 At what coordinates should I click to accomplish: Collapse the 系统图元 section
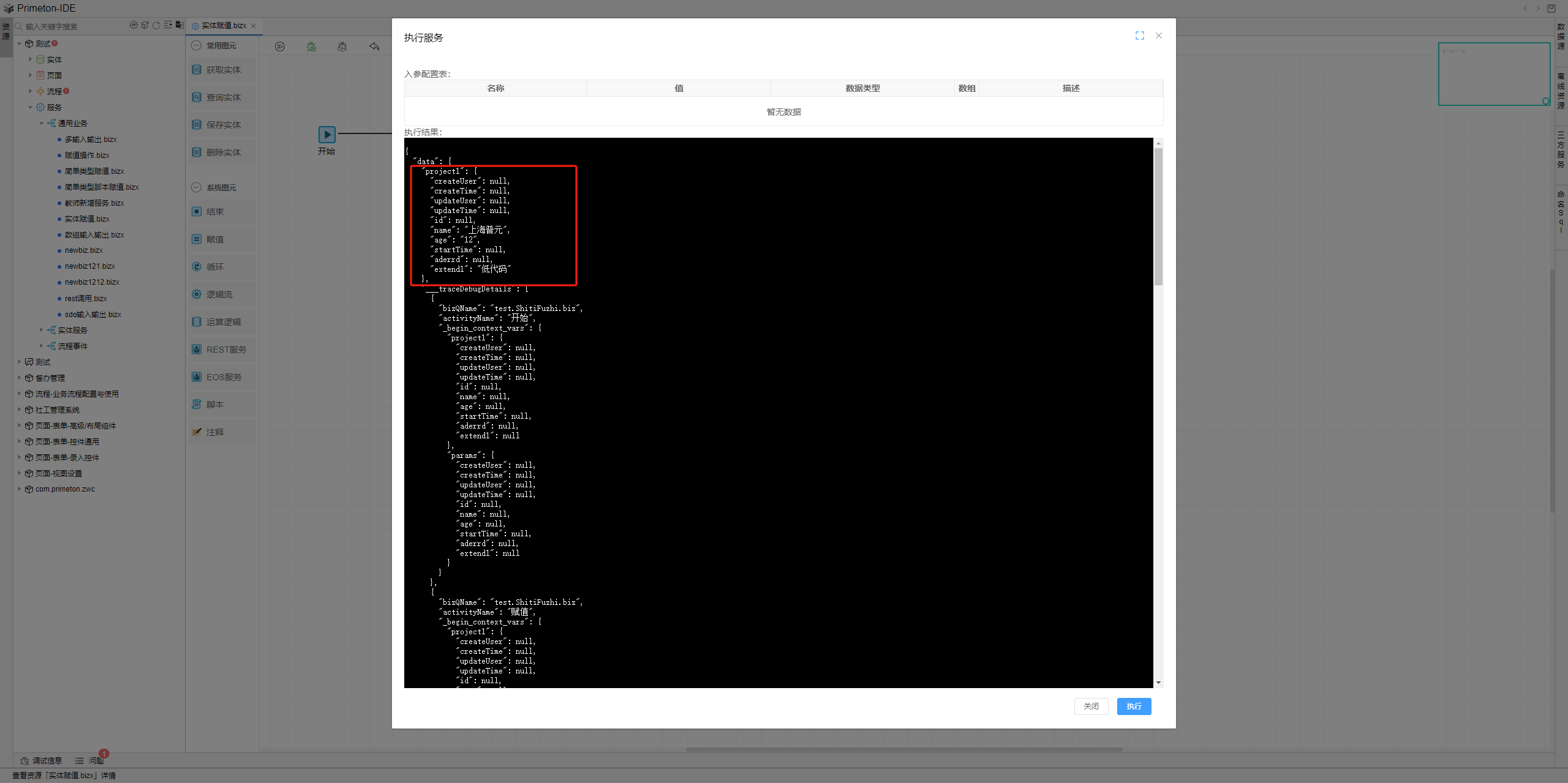tap(196, 187)
